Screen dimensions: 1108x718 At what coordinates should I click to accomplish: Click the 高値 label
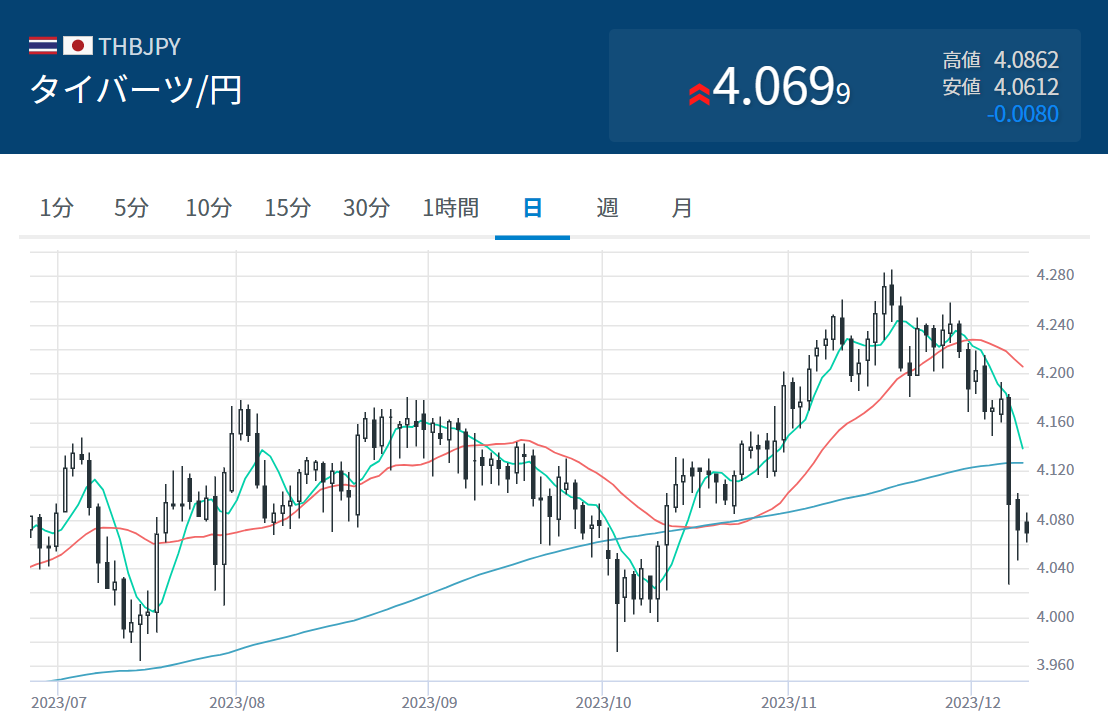pos(962,60)
